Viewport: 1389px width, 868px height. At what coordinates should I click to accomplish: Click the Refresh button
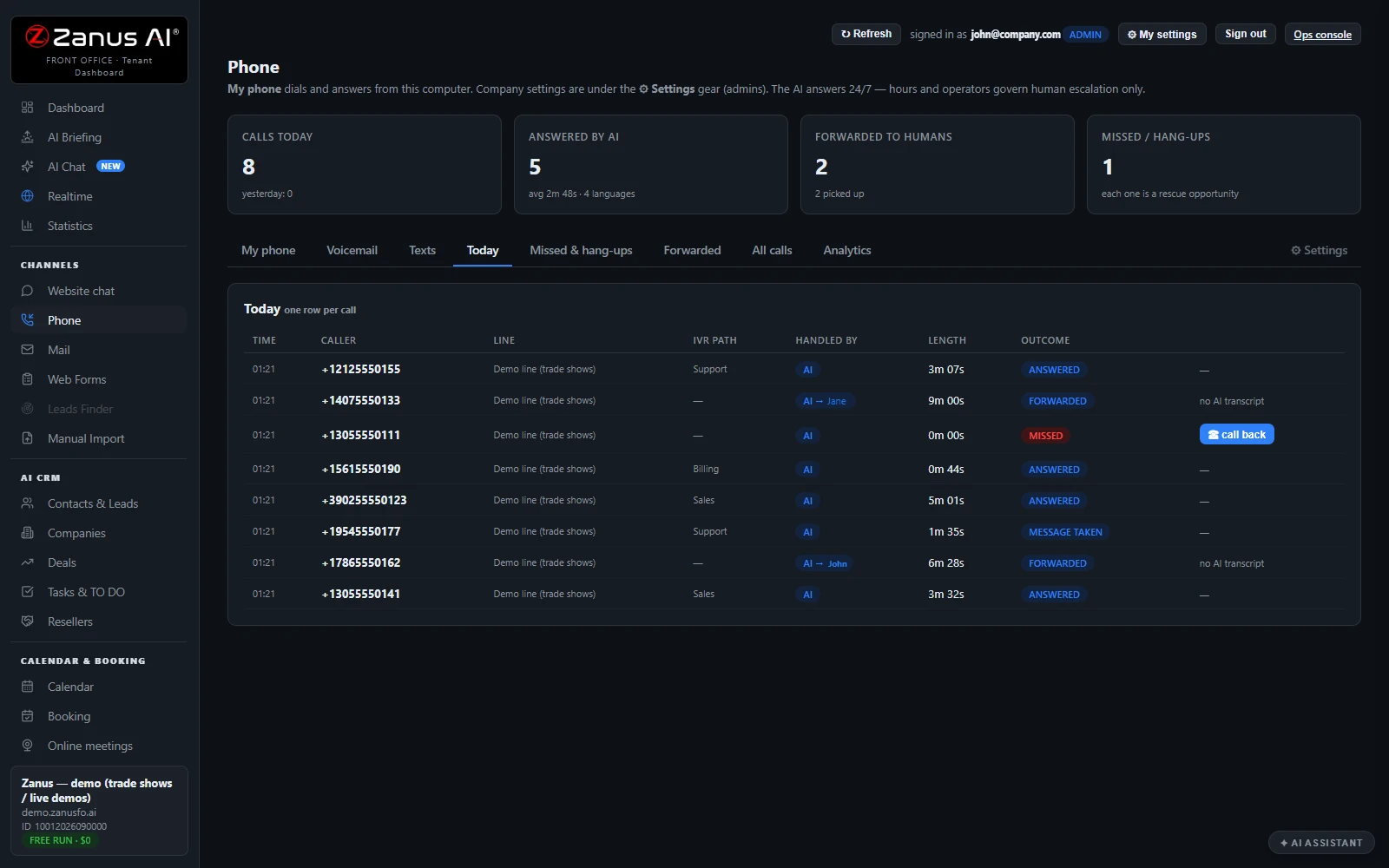[866, 34]
